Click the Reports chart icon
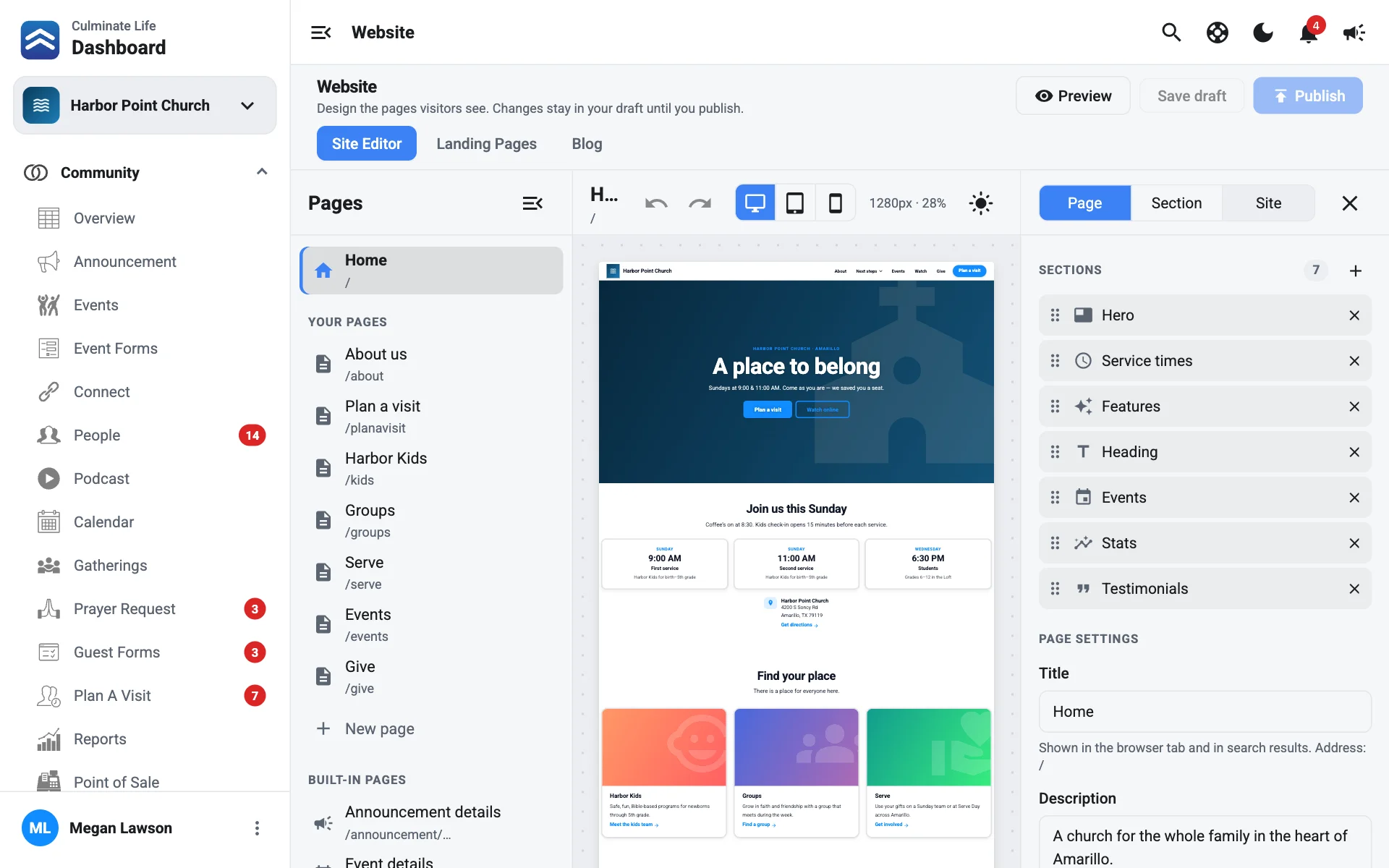The image size is (1389, 868). tap(48, 739)
